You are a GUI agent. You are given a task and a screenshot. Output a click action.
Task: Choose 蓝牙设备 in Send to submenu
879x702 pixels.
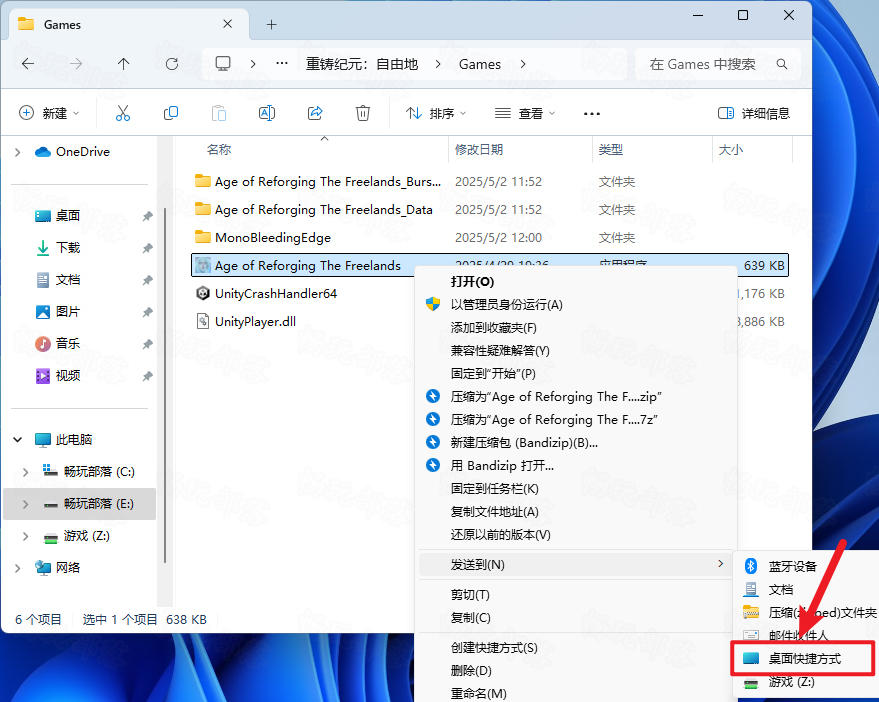tap(808, 566)
